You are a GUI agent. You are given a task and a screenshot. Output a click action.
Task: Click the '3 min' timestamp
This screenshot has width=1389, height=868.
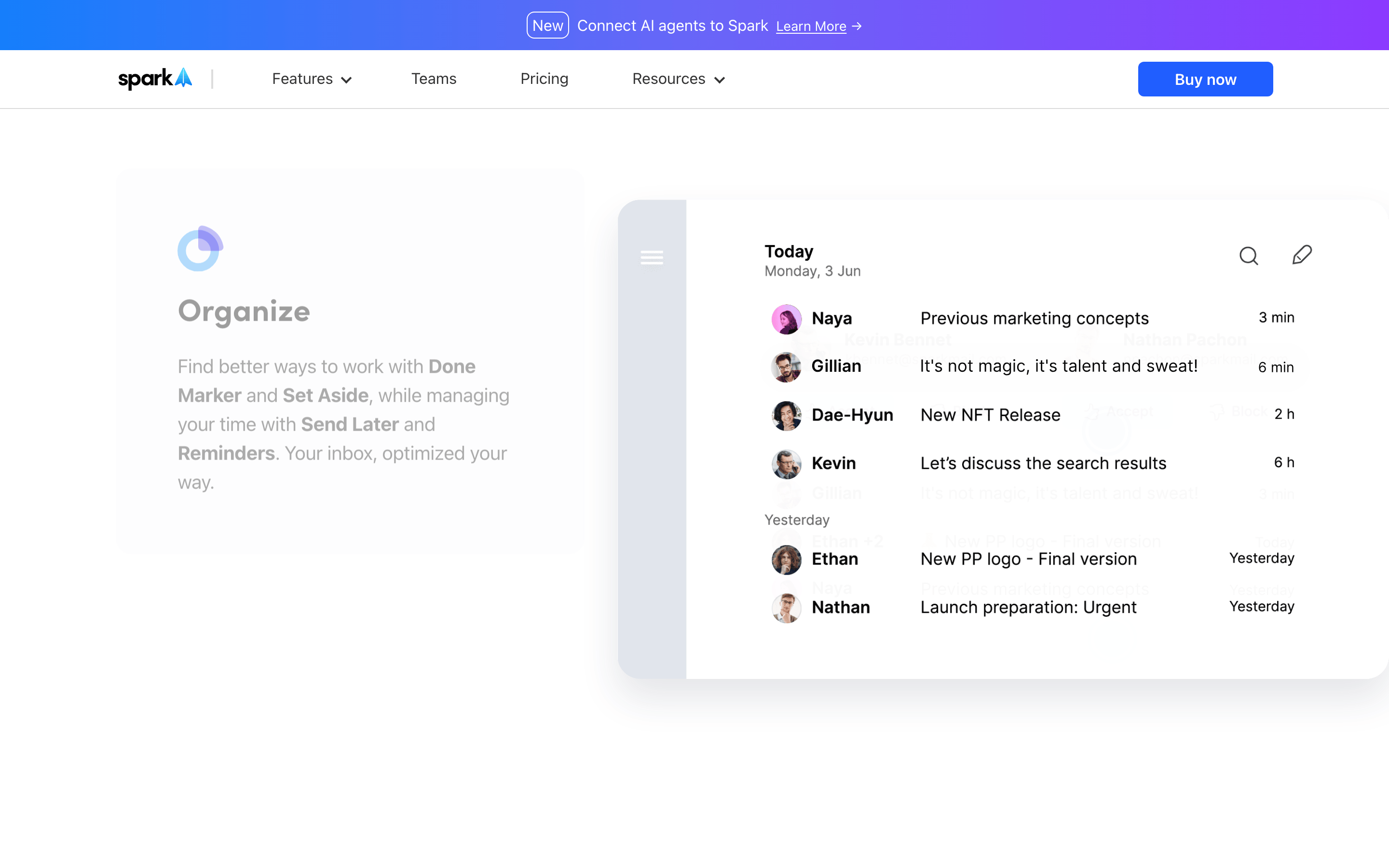click(x=1276, y=317)
